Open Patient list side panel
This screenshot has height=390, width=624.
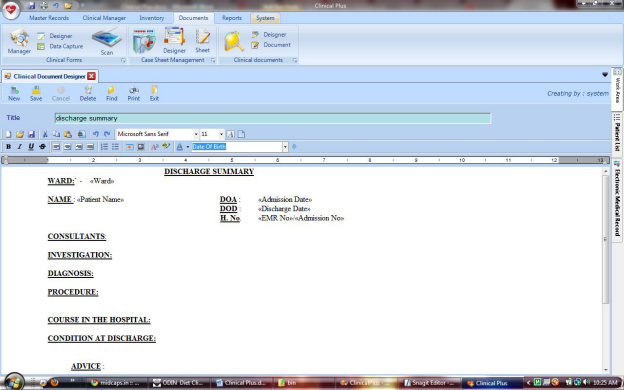point(617,134)
